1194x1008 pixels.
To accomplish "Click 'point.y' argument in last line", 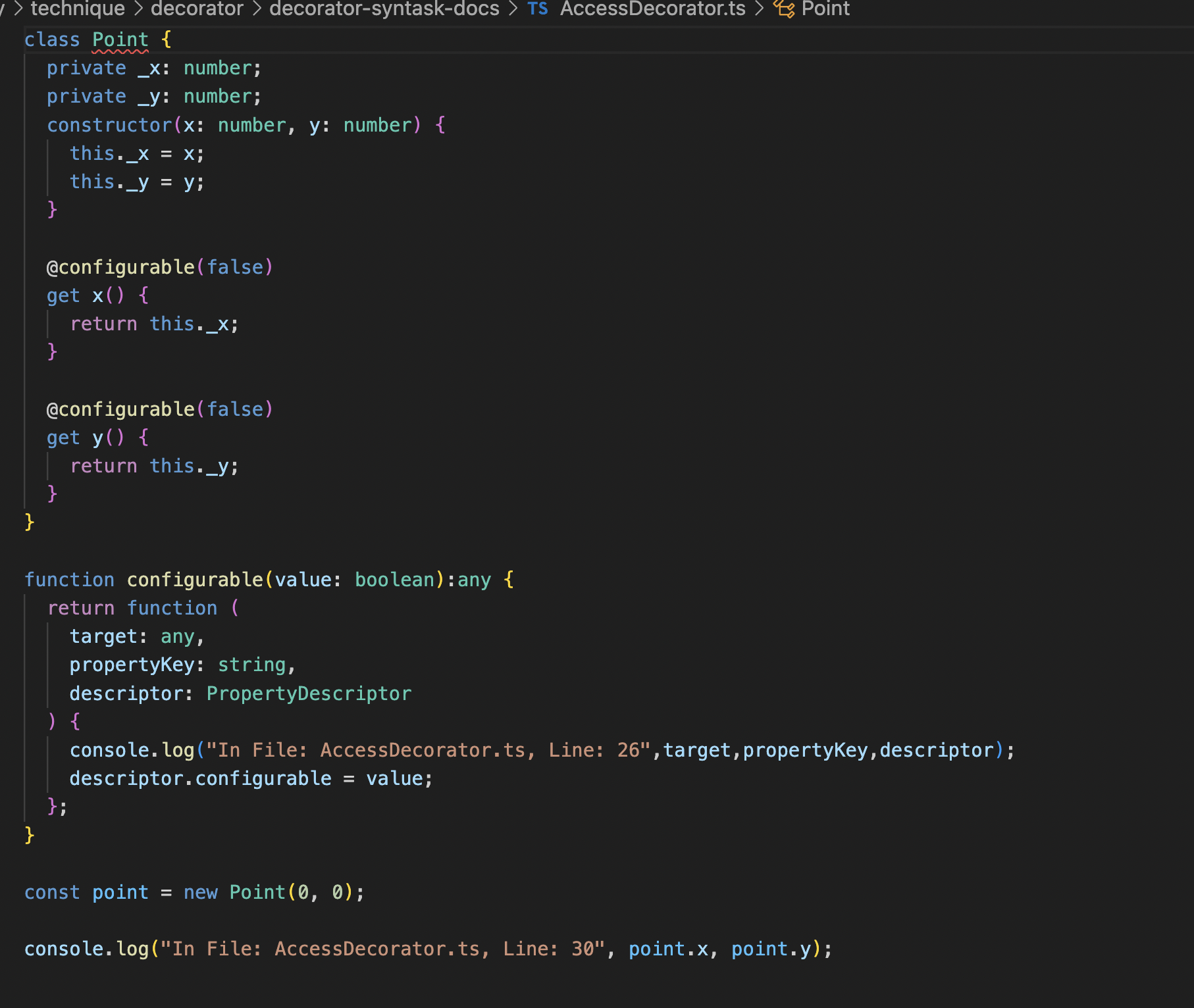I will (771, 949).
